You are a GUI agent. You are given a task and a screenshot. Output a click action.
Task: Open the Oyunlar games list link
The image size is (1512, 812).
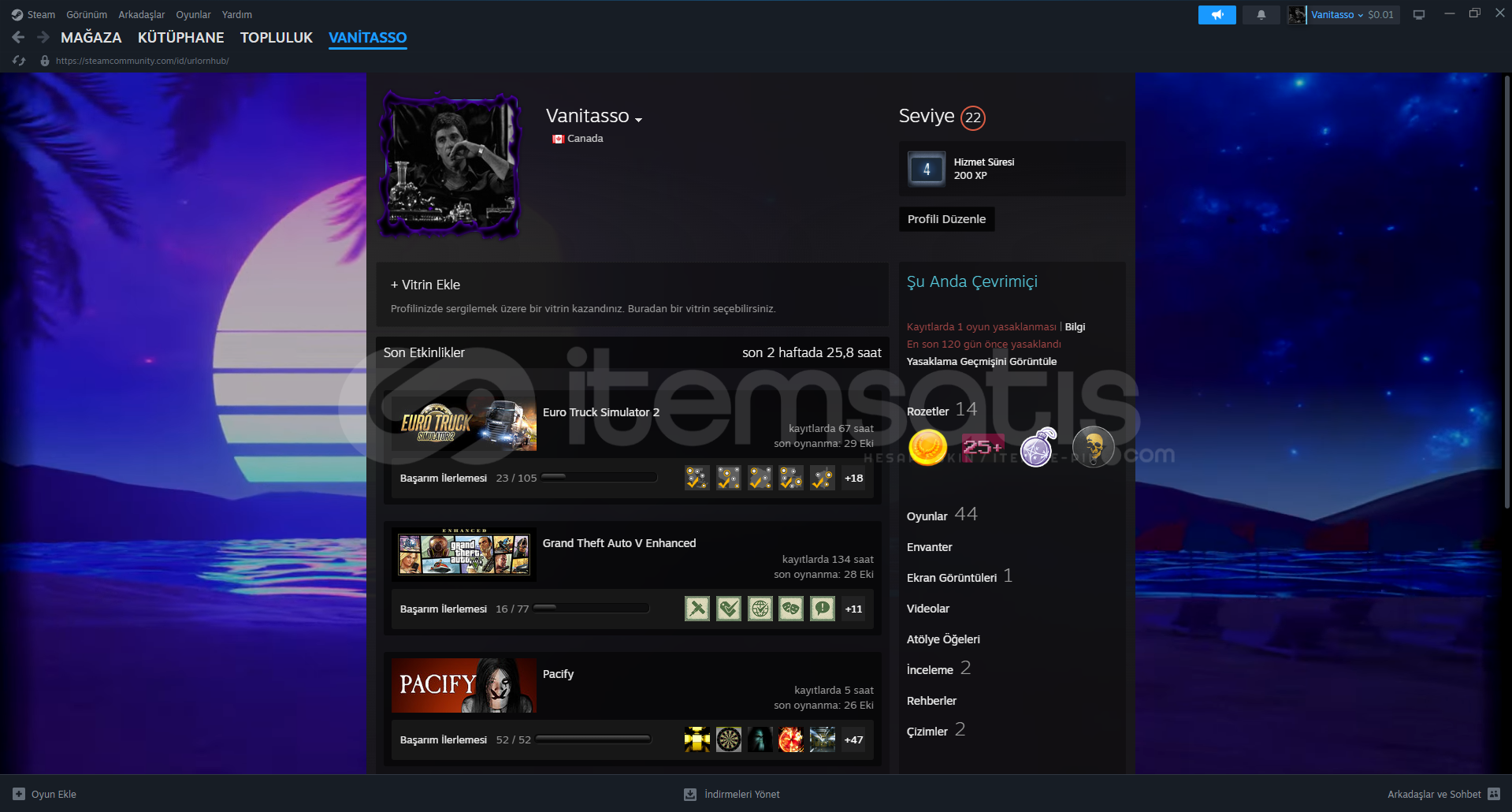tap(927, 516)
